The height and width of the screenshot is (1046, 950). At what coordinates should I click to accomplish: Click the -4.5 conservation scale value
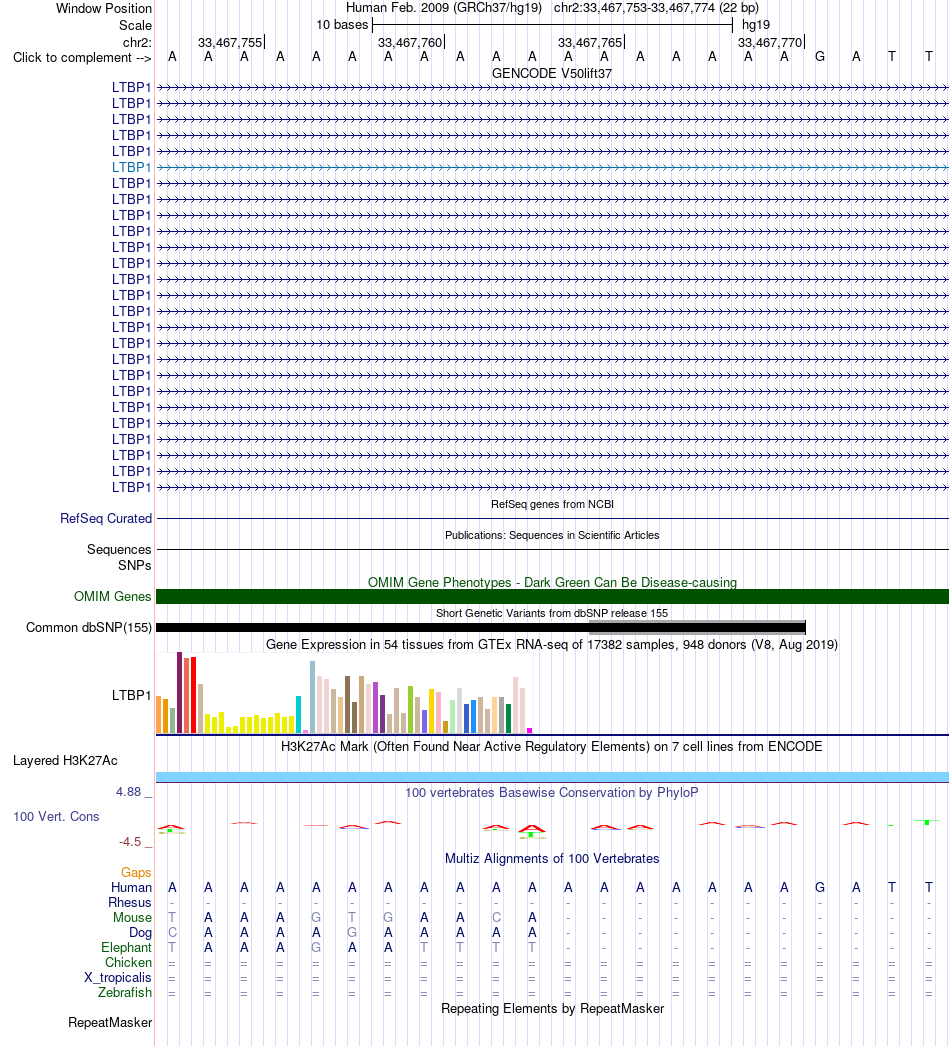[x=130, y=842]
